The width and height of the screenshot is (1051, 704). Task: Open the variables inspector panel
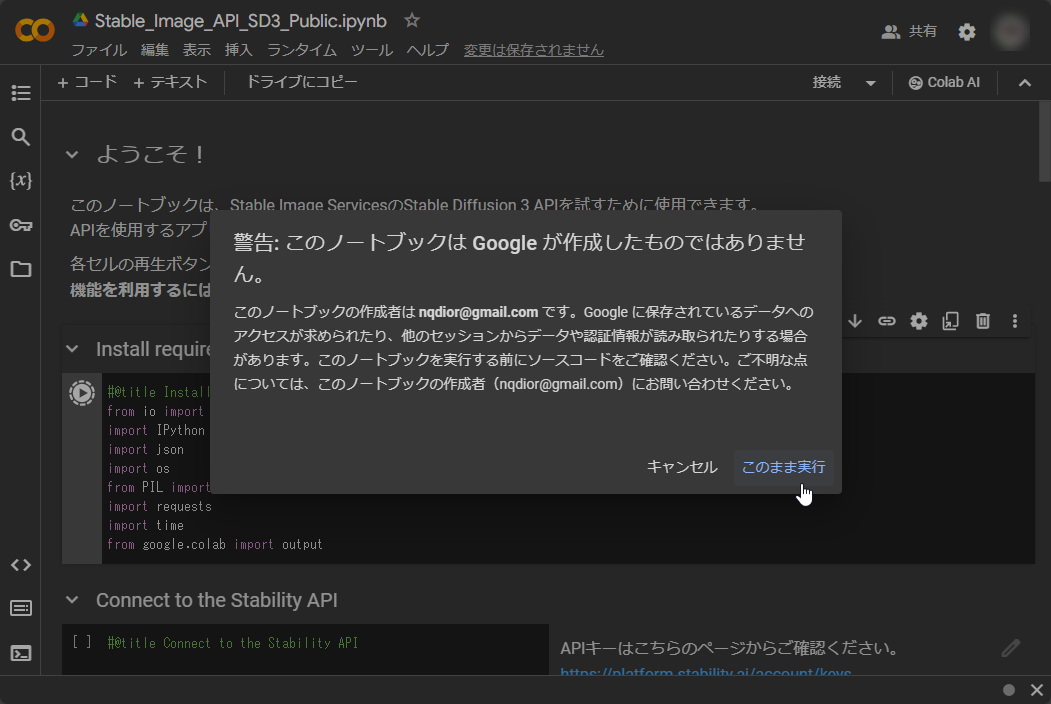(x=21, y=182)
